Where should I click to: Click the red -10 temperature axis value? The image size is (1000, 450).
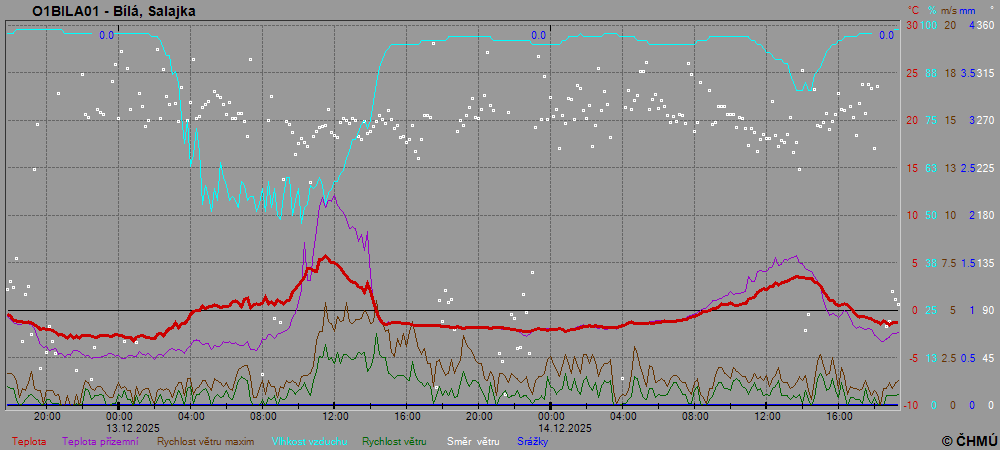point(911,405)
